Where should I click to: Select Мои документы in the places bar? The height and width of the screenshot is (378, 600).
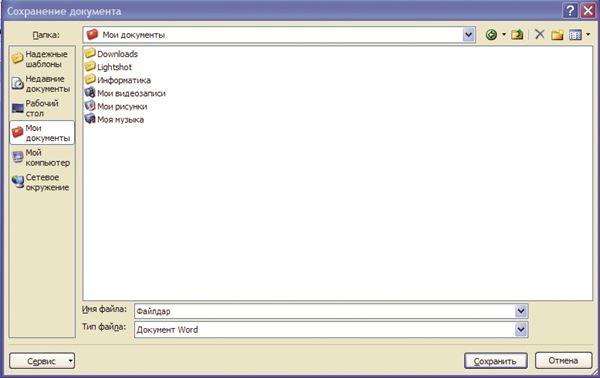(42, 133)
